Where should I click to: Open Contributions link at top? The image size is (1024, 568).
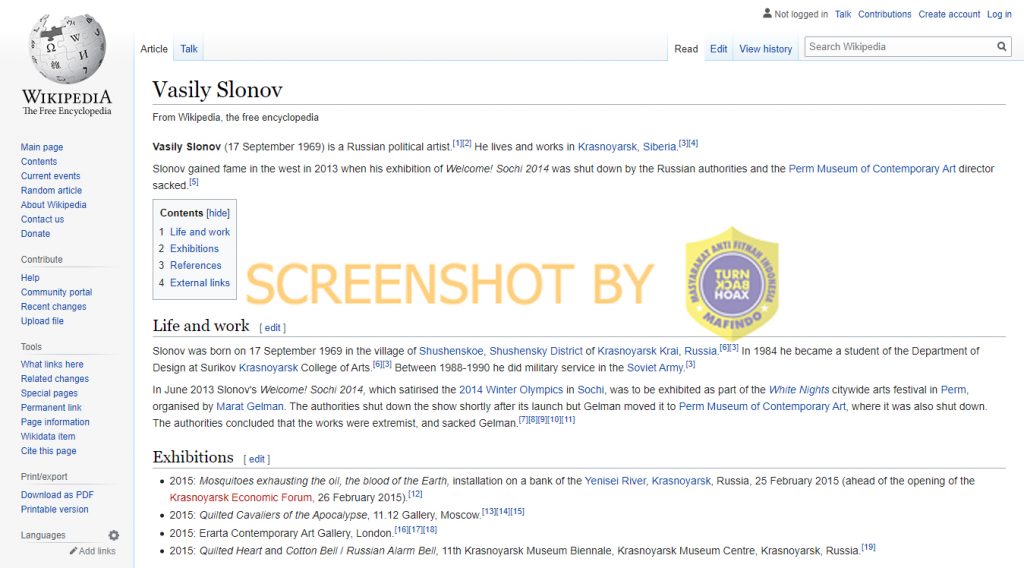point(884,14)
